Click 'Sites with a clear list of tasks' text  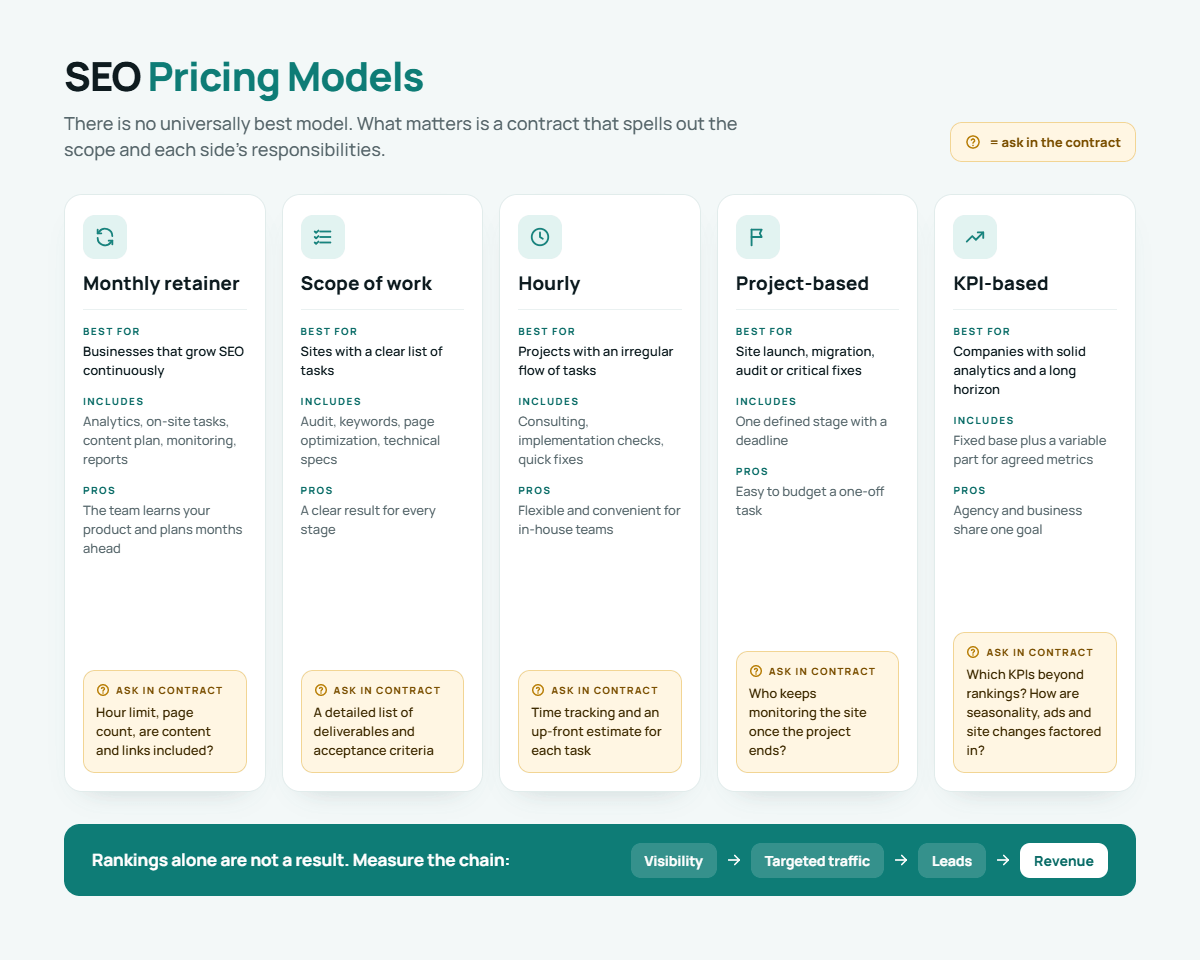372,361
